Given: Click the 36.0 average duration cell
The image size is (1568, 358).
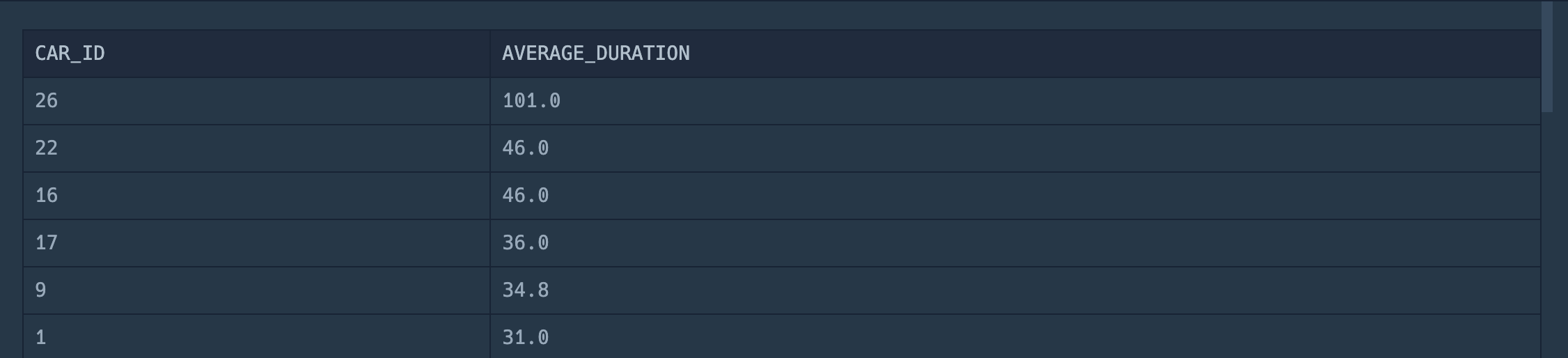Looking at the screenshot, I should [1015, 243].
